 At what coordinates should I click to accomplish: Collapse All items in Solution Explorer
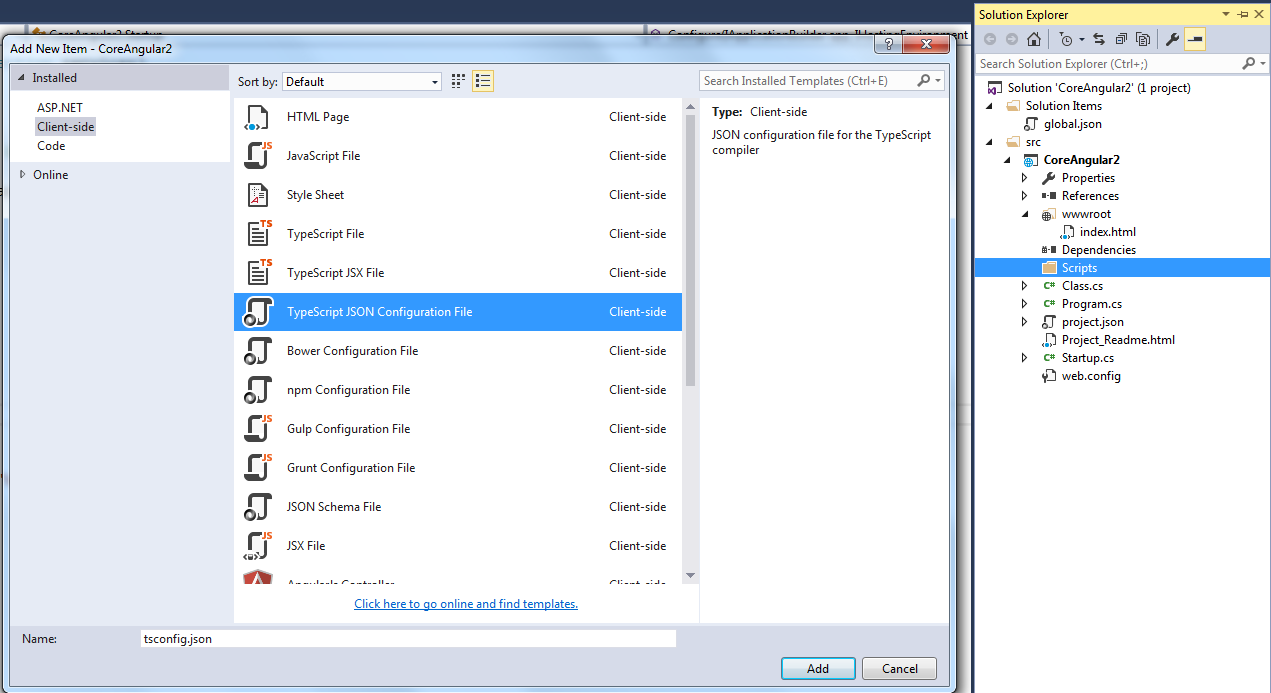[x=1121, y=38]
